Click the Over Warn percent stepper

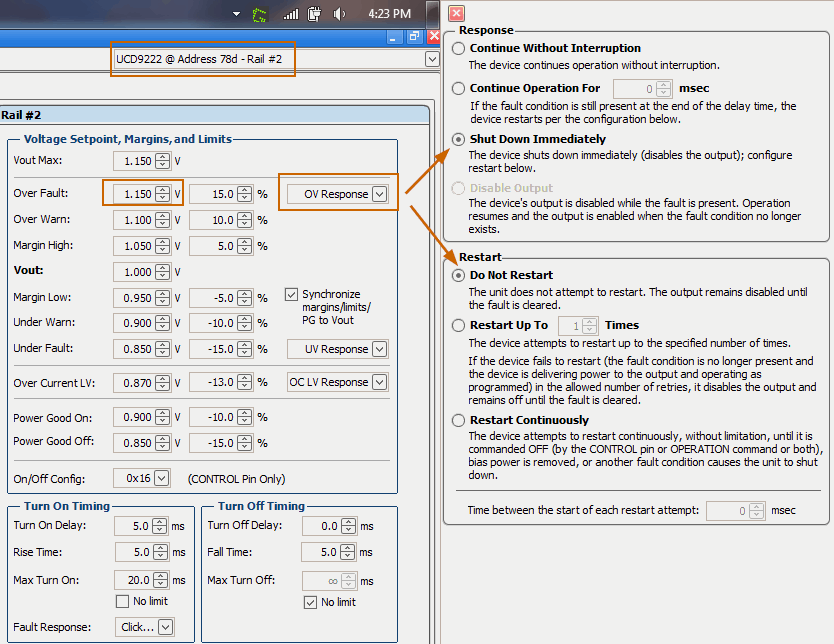pos(245,220)
